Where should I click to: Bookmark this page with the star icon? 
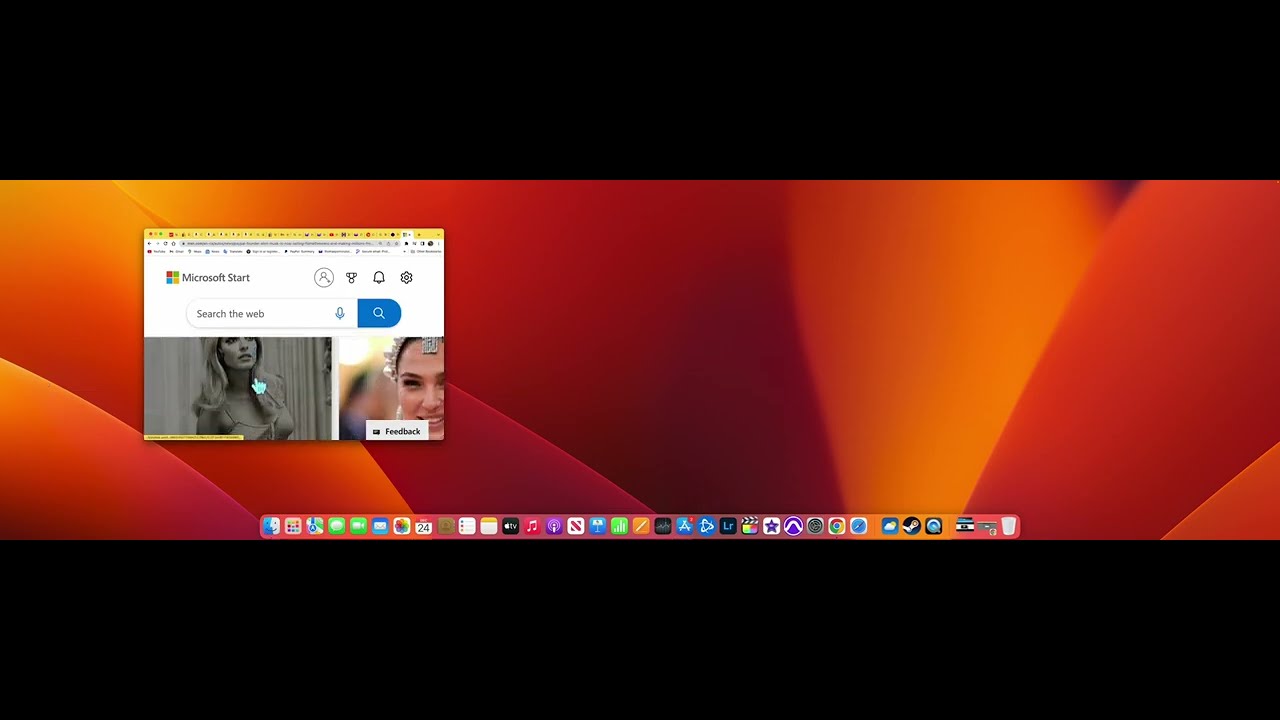click(396, 244)
